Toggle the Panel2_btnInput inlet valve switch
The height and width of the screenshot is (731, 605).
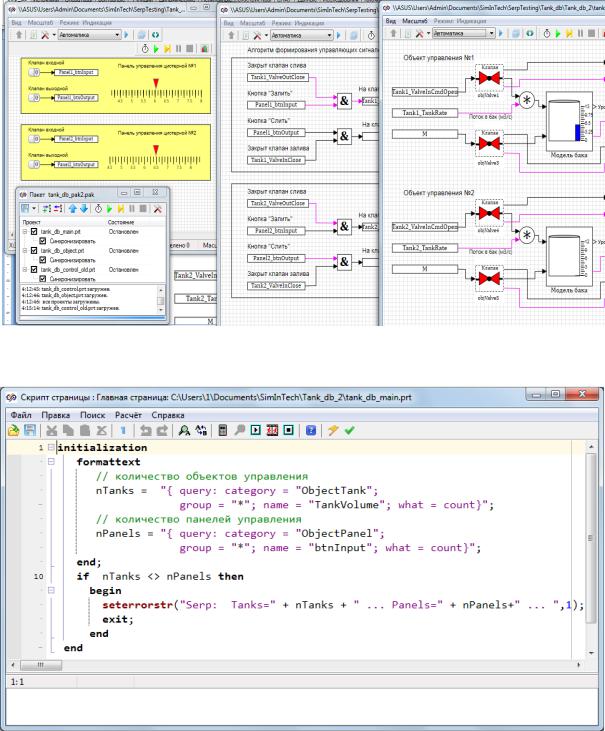pyautogui.click(x=34, y=139)
